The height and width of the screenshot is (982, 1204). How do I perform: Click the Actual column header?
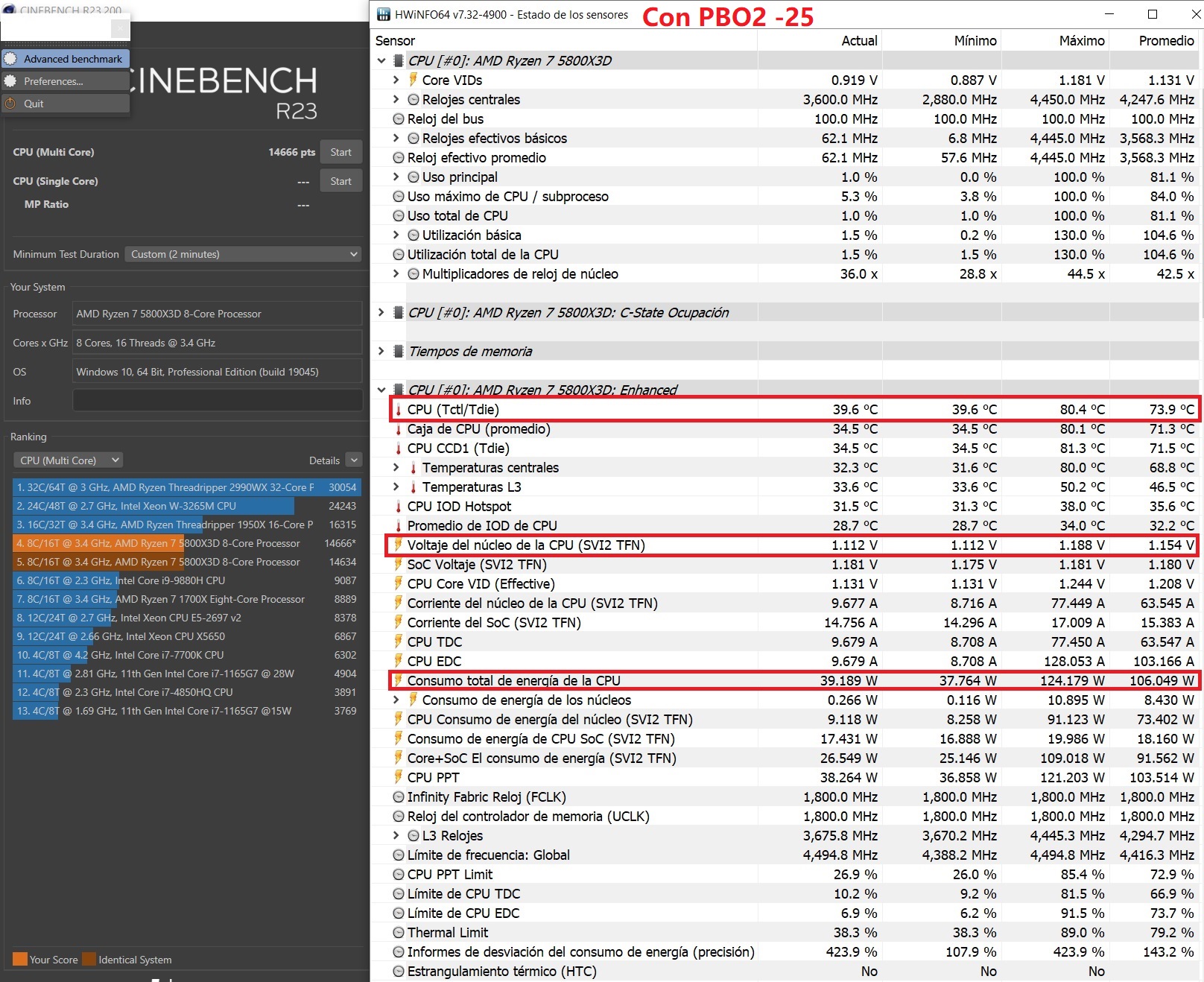click(x=820, y=40)
